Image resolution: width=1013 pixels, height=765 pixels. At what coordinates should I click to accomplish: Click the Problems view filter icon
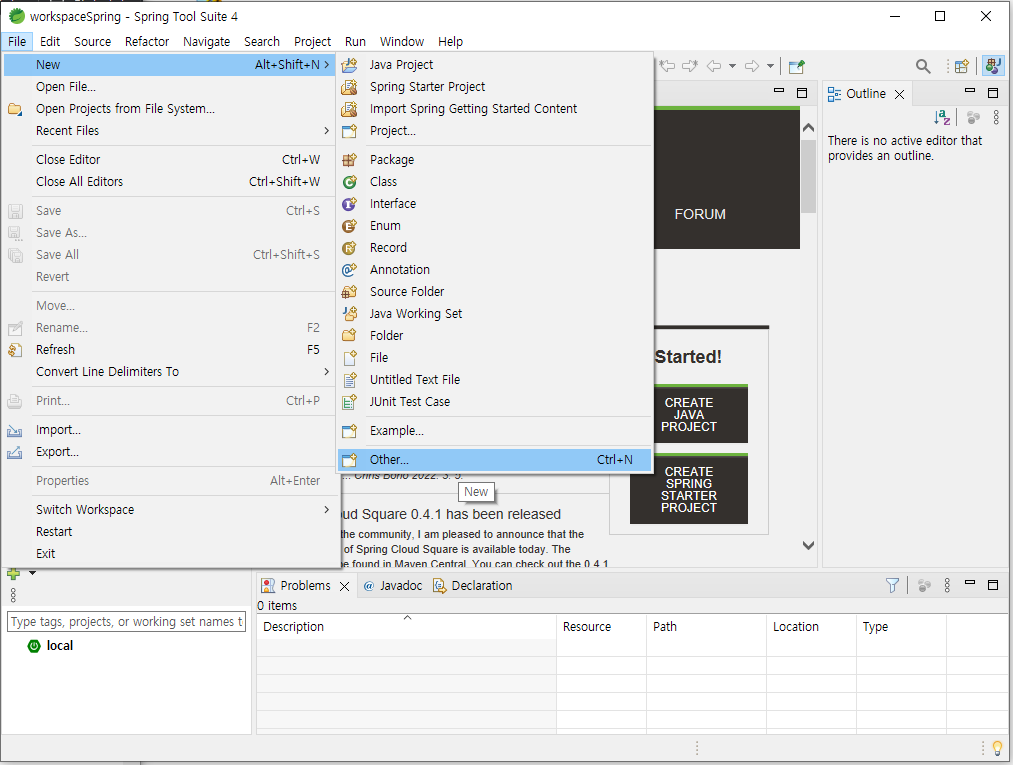pyautogui.click(x=892, y=585)
